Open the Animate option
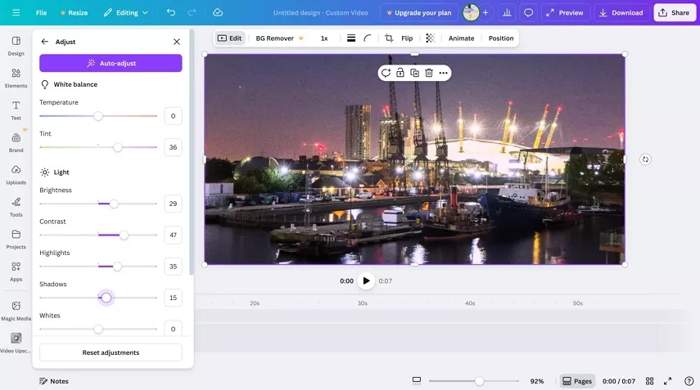Image resolution: width=700 pixels, height=390 pixels. pyautogui.click(x=461, y=38)
